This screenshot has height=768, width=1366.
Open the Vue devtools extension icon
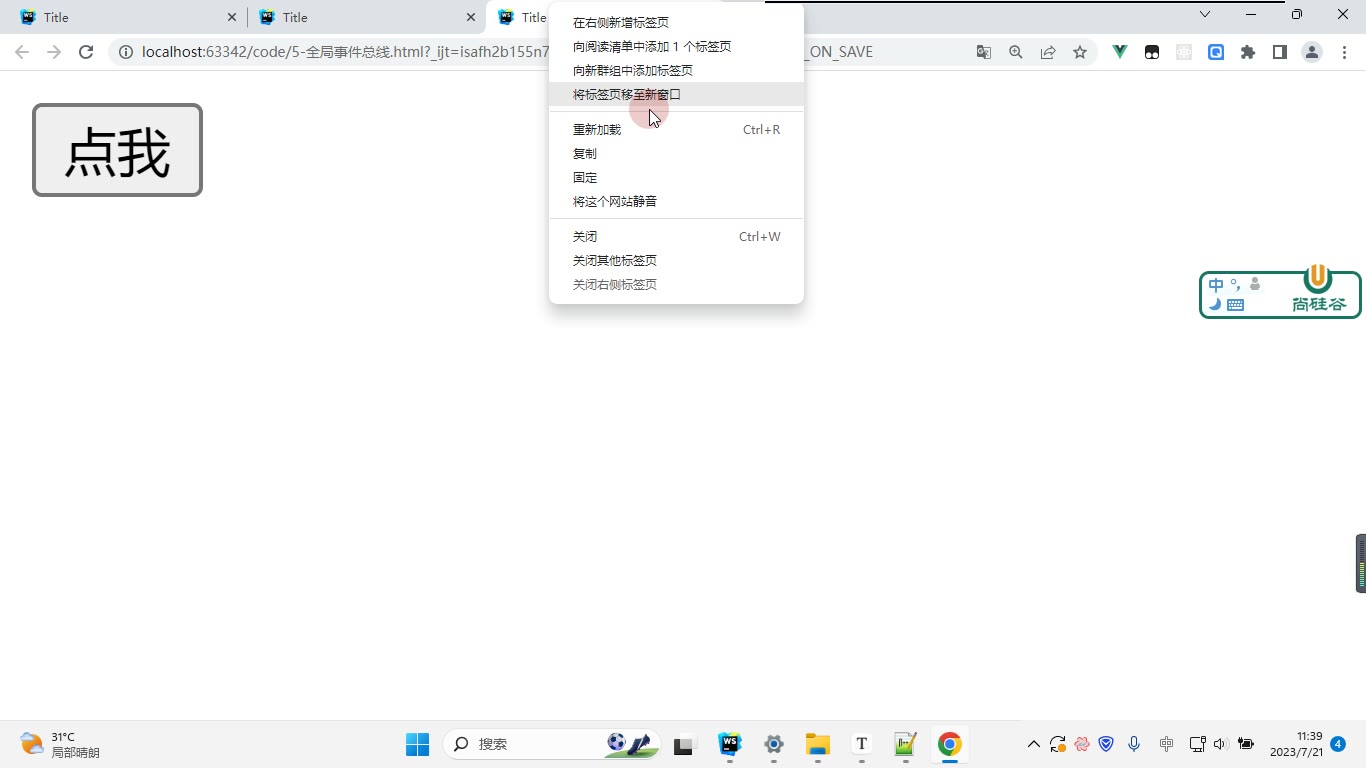pos(1120,52)
